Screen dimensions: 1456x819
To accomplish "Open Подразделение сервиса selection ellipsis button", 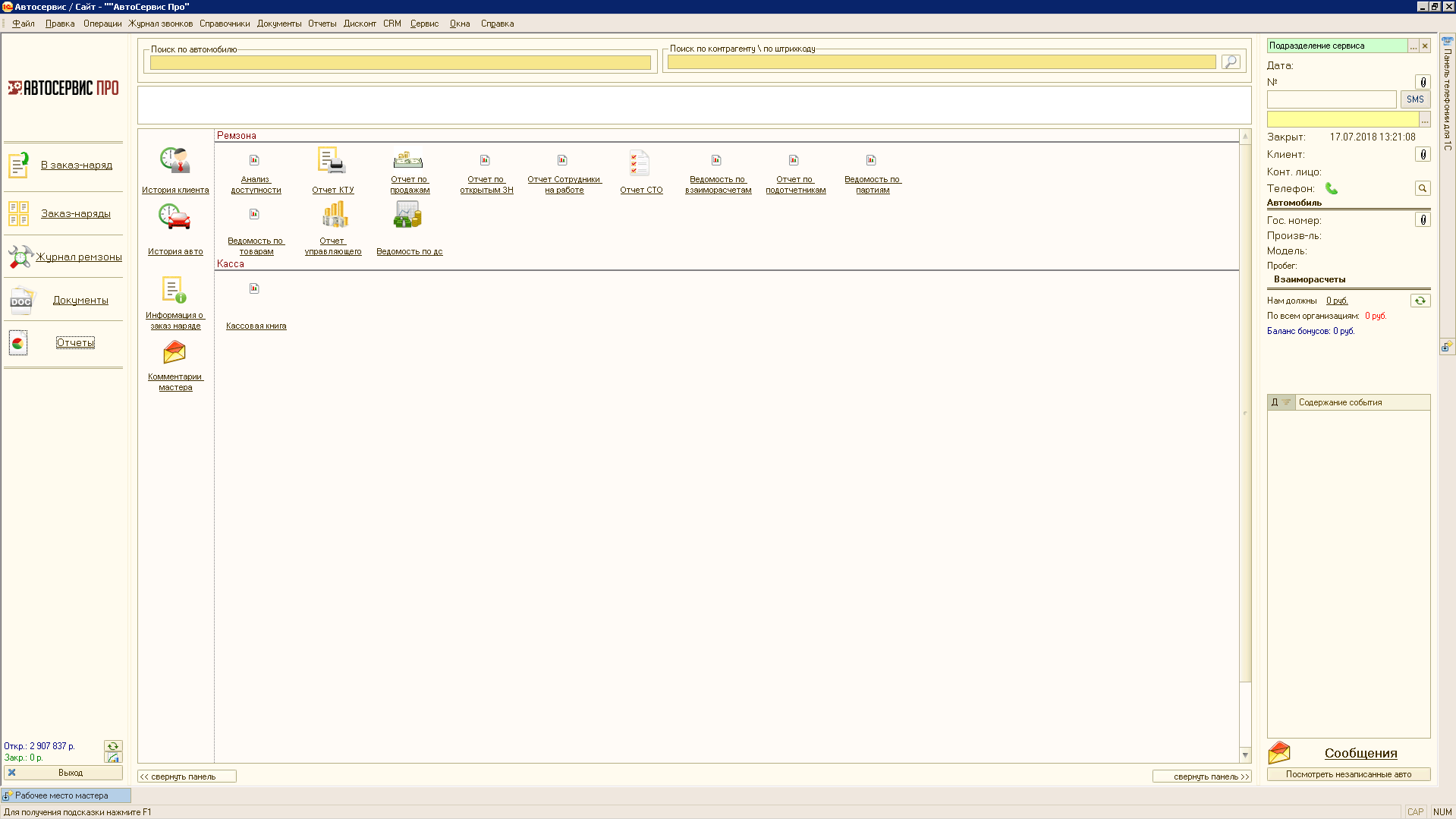I will 1413,46.
